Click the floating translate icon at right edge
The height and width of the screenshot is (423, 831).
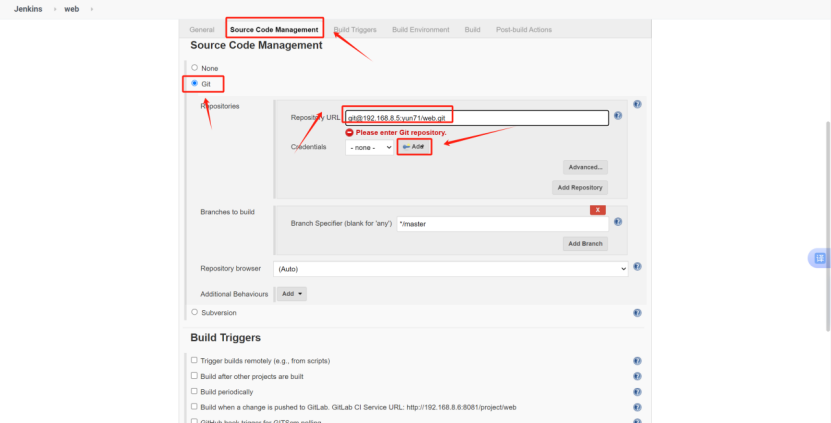[820, 258]
